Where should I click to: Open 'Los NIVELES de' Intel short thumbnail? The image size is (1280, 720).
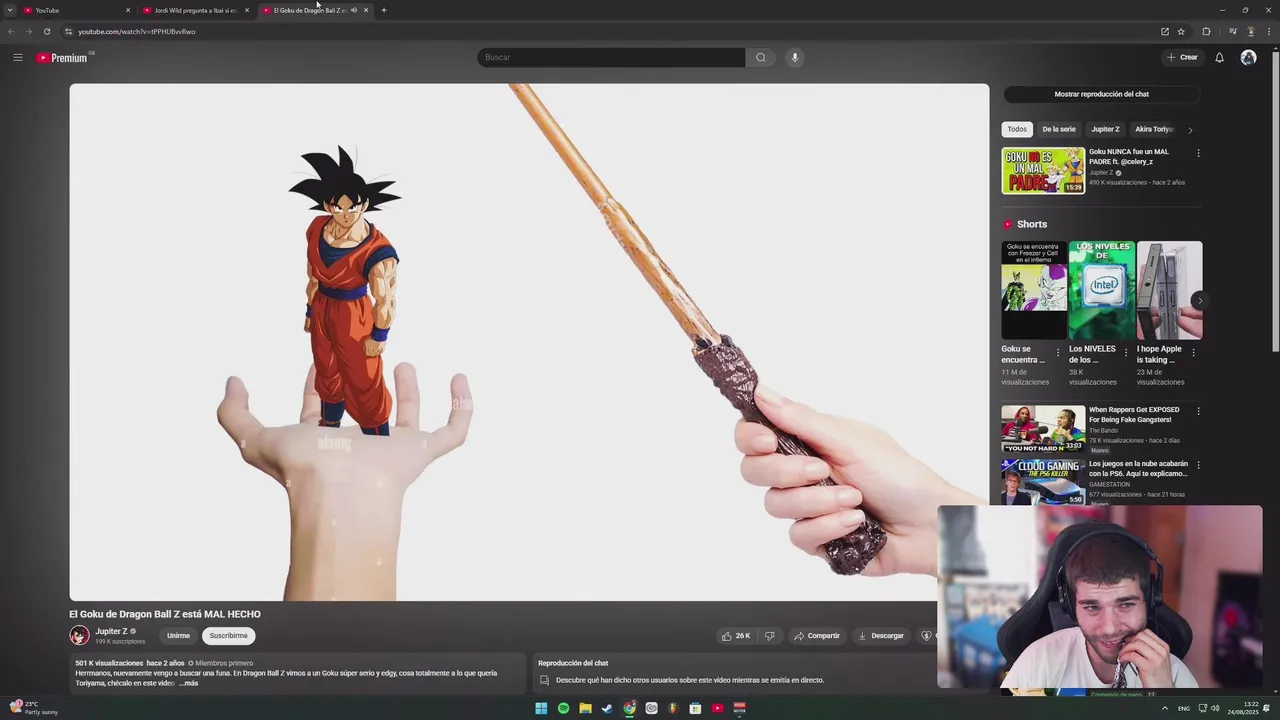tap(1101, 290)
